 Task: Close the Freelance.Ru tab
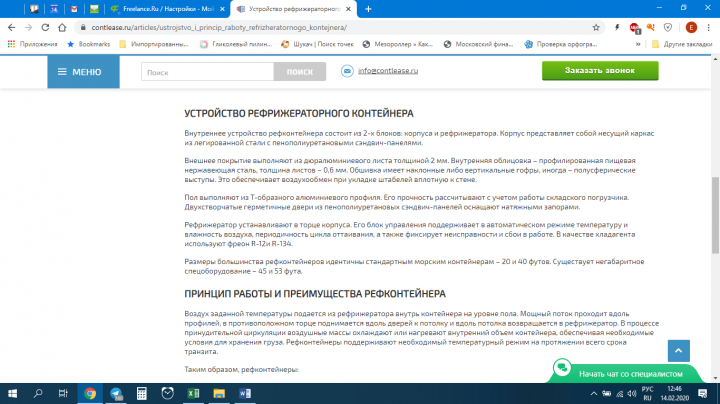[x=222, y=9]
